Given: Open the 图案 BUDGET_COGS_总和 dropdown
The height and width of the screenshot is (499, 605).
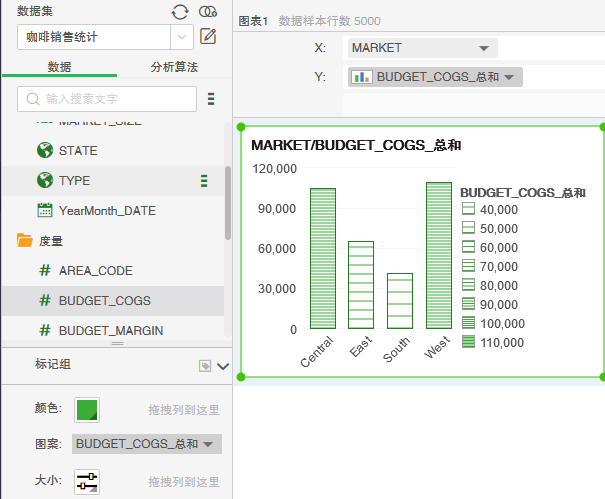Looking at the screenshot, I should 208,444.
